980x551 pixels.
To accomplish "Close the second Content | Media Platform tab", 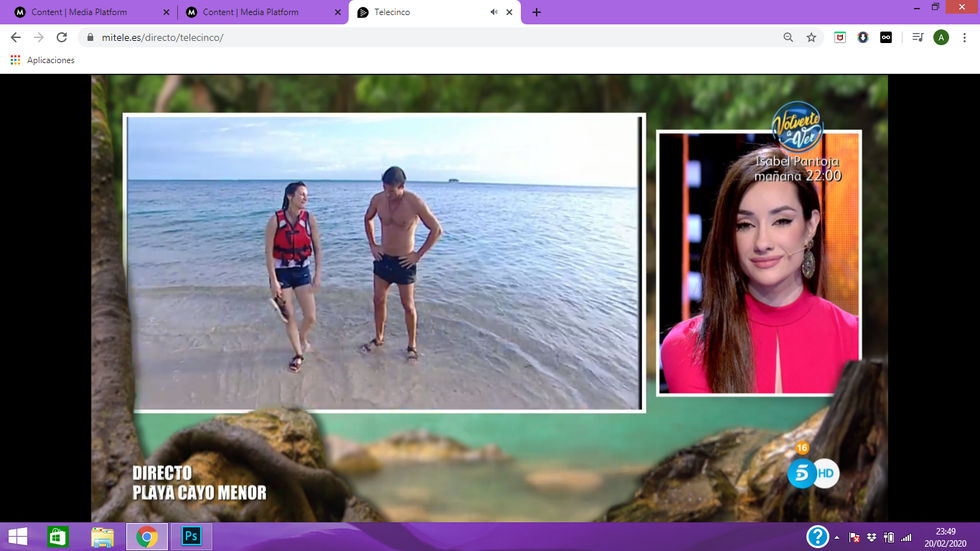I will 338,12.
